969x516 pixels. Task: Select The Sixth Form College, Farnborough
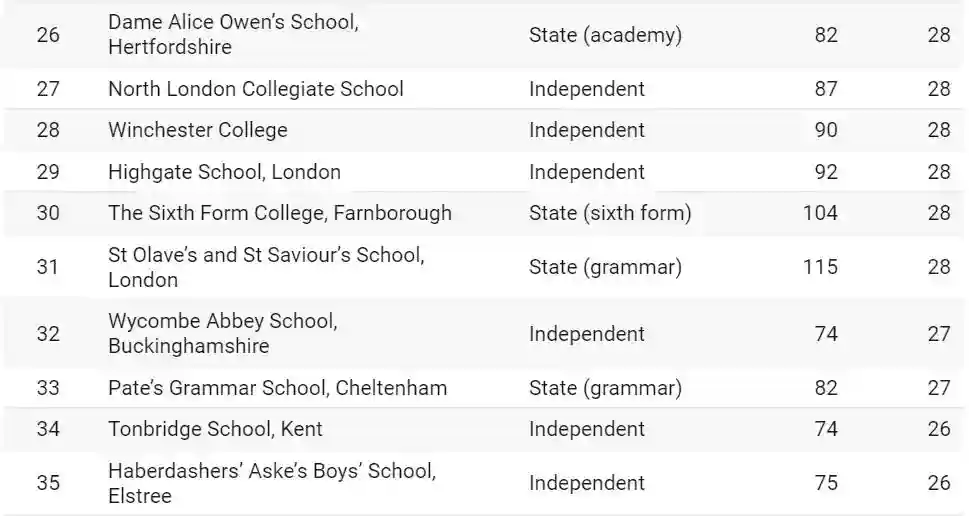280,213
